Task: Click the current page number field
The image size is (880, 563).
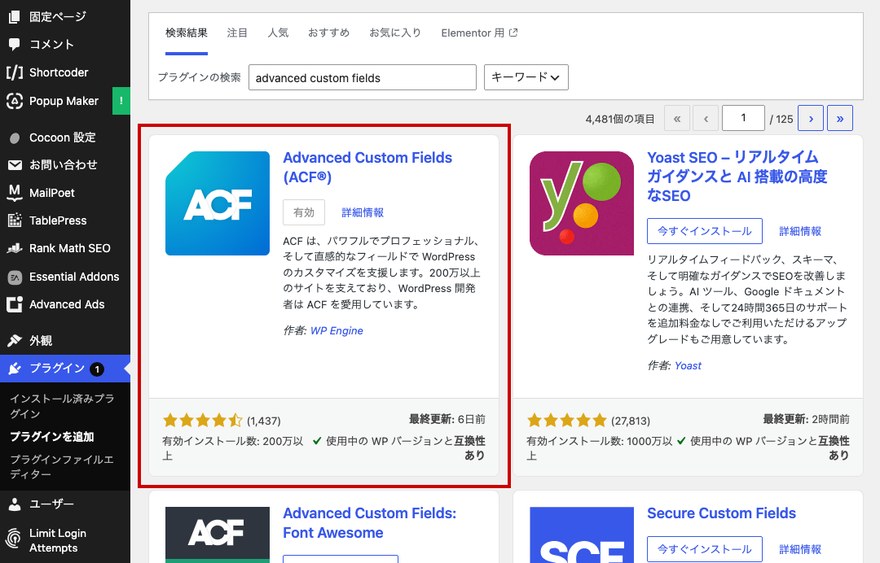Action: tap(743, 118)
